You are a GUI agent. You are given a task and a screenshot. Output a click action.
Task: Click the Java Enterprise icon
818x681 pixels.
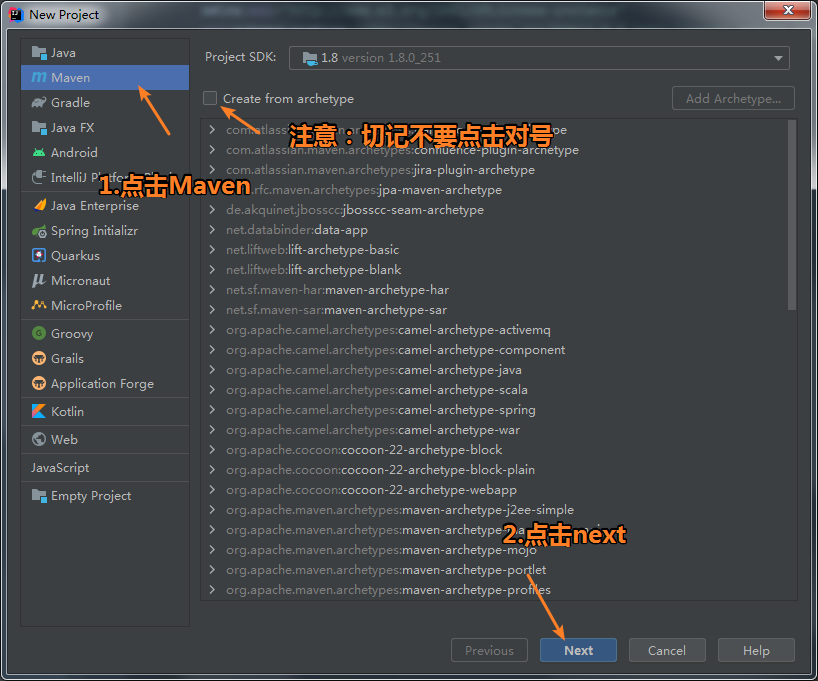point(39,206)
